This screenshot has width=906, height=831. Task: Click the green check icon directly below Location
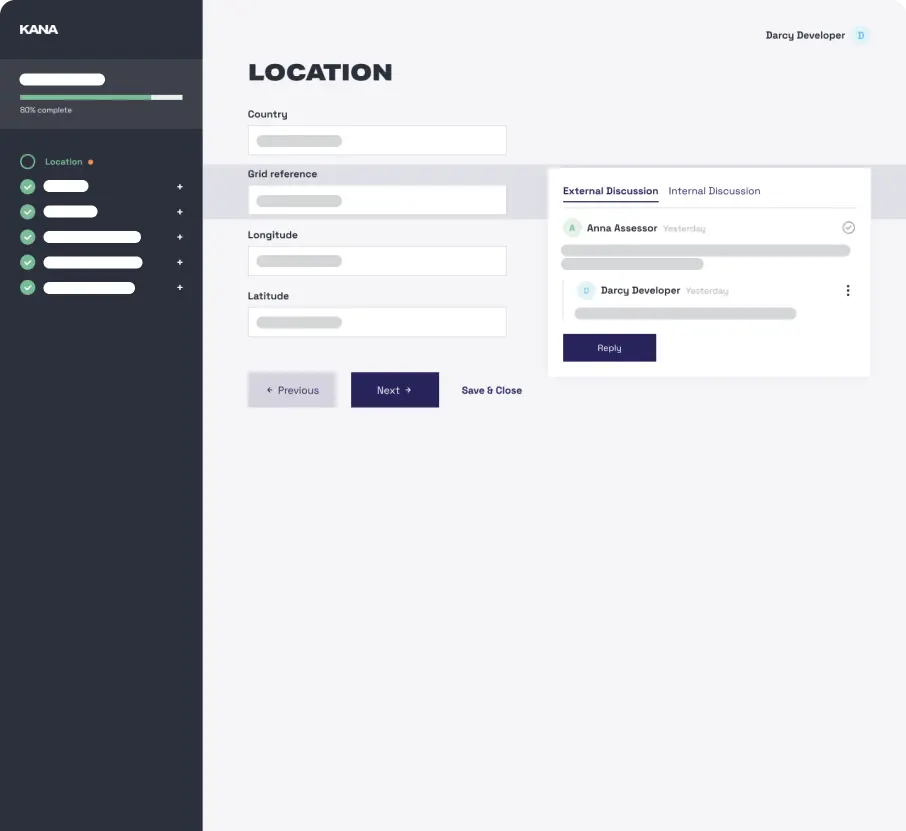[x=28, y=187]
